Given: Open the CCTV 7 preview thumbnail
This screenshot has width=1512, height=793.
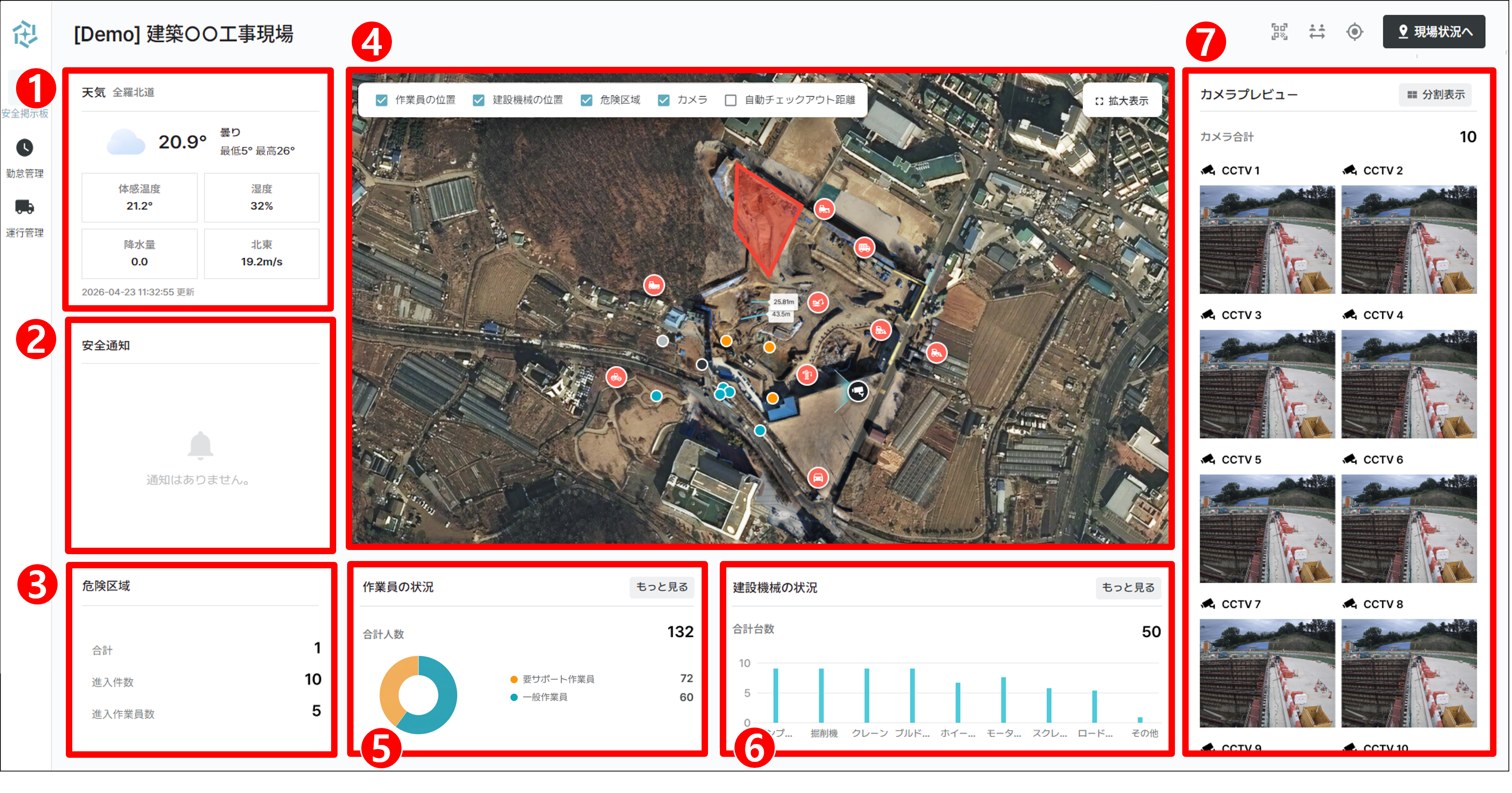Looking at the screenshot, I should pyautogui.click(x=1267, y=673).
